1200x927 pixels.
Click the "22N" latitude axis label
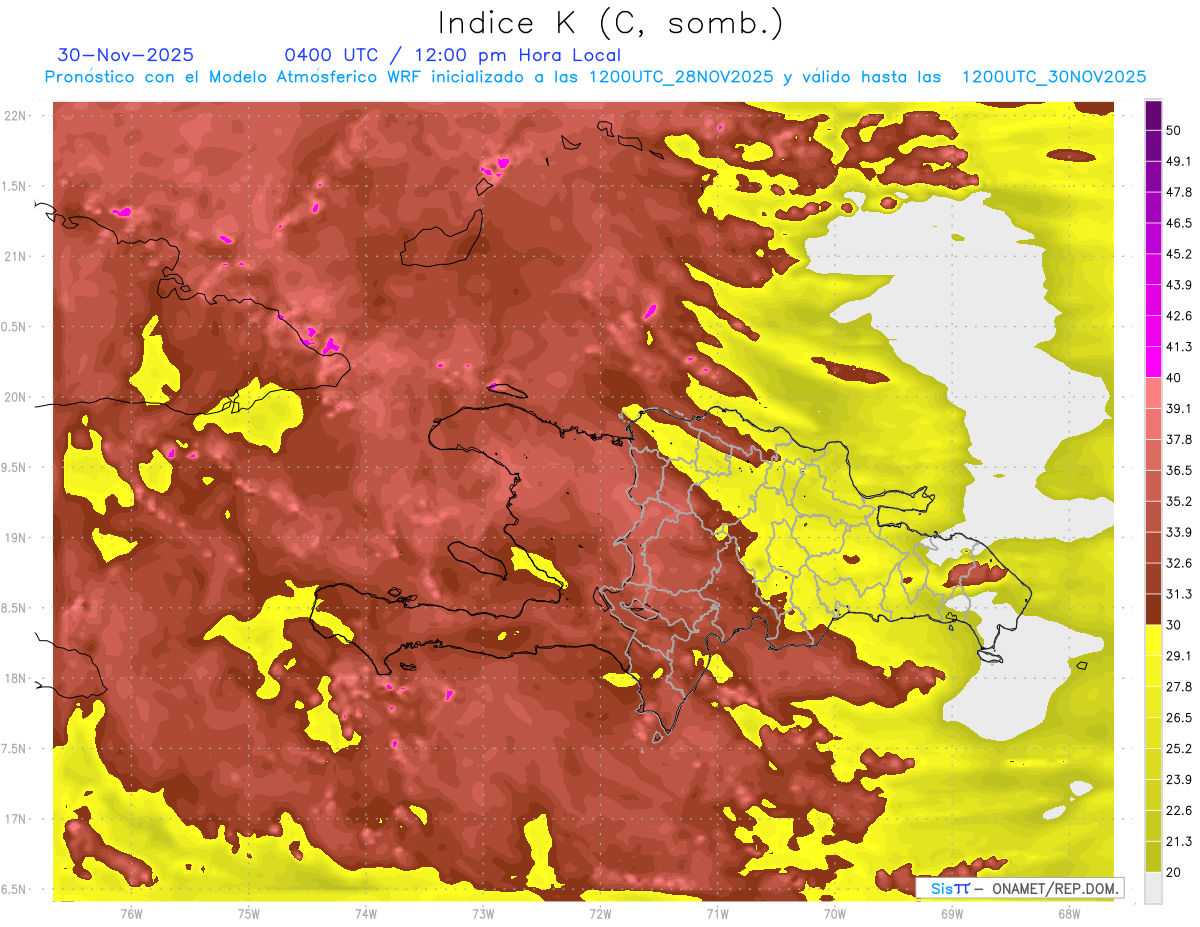[x=15, y=115]
